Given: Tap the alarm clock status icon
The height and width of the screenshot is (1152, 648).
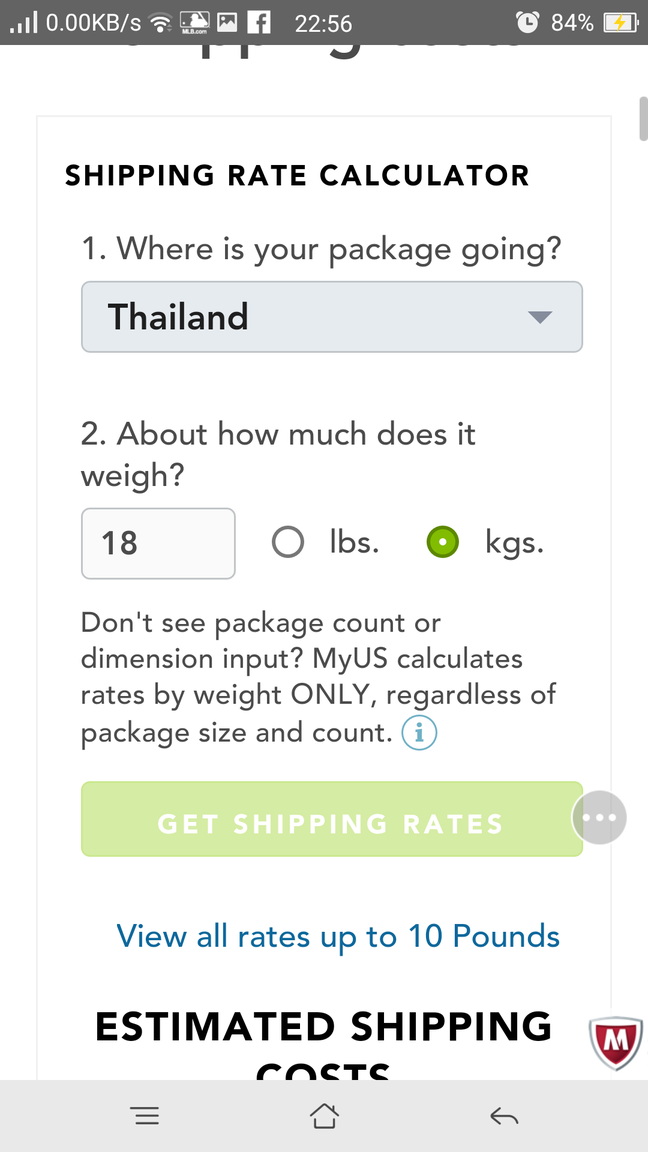Looking at the screenshot, I should click(x=528, y=23).
